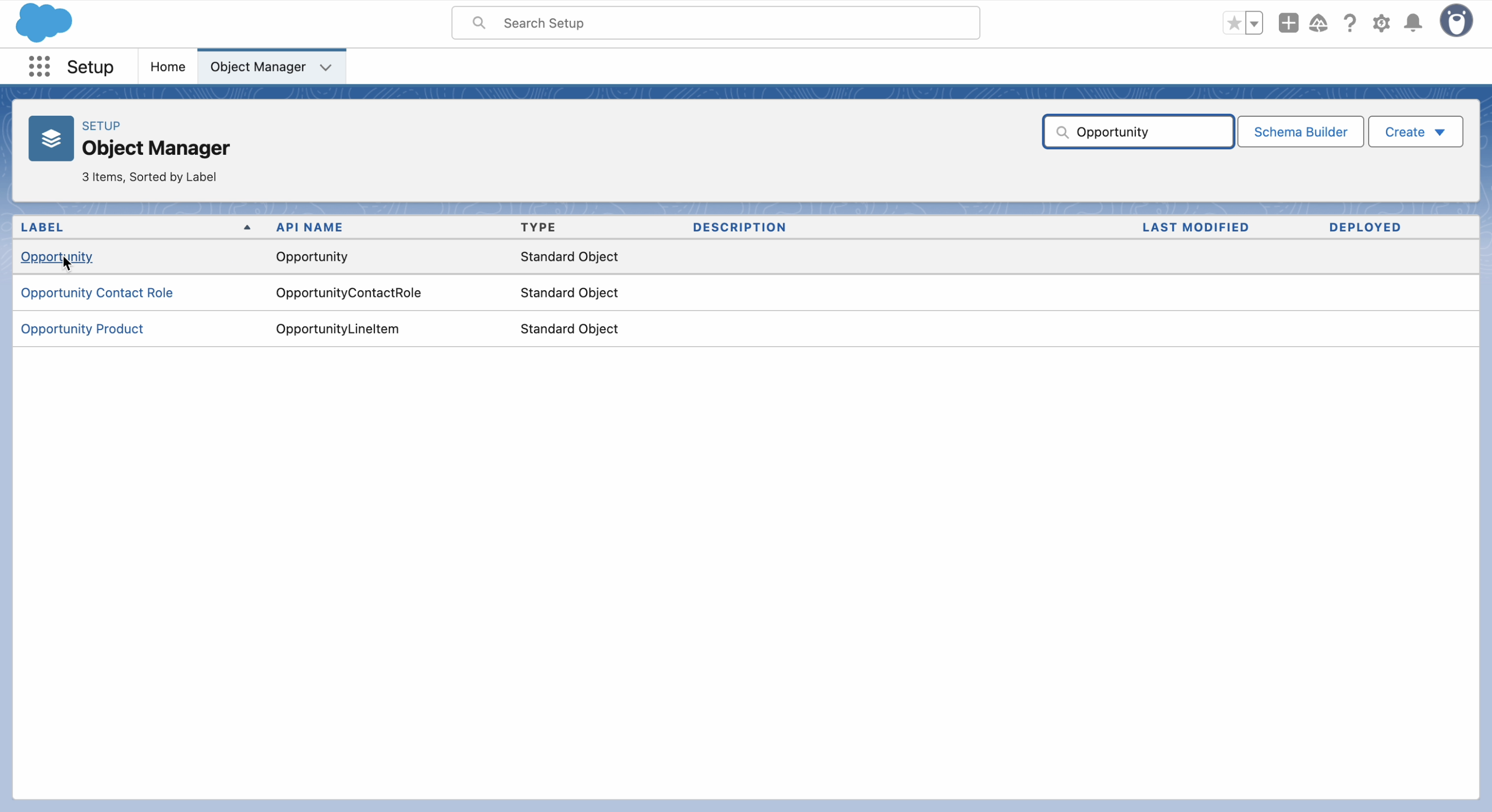The width and height of the screenshot is (1492, 812).
Task: Open the setup gear icon
Action: tap(1381, 23)
